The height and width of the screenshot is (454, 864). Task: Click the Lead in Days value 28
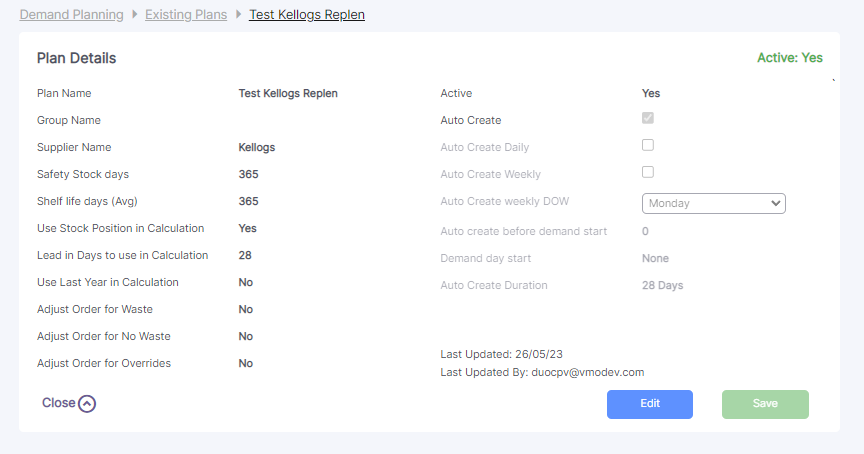point(245,255)
